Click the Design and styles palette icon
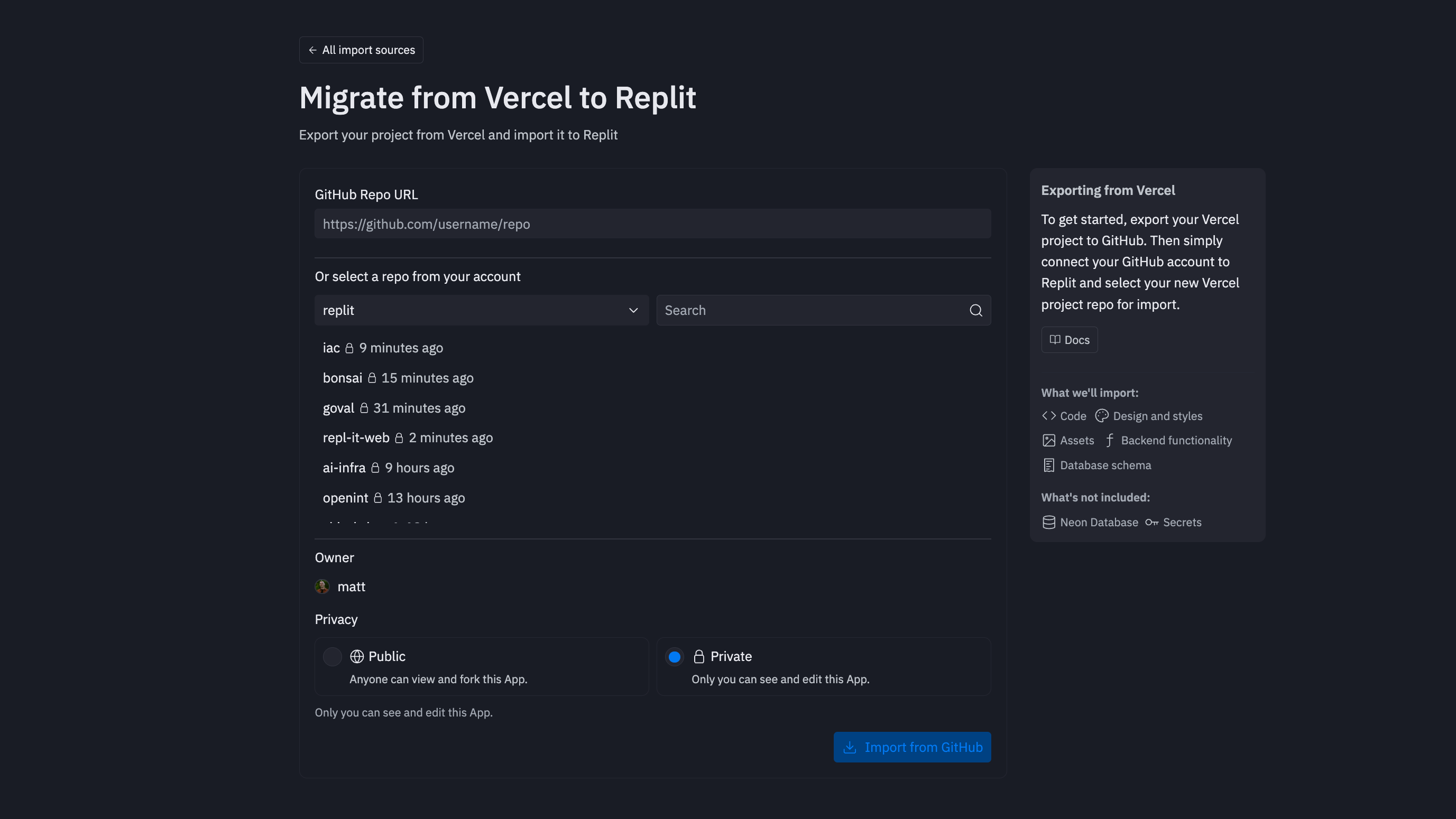Screen dimensions: 1456x819 (1102, 416)
